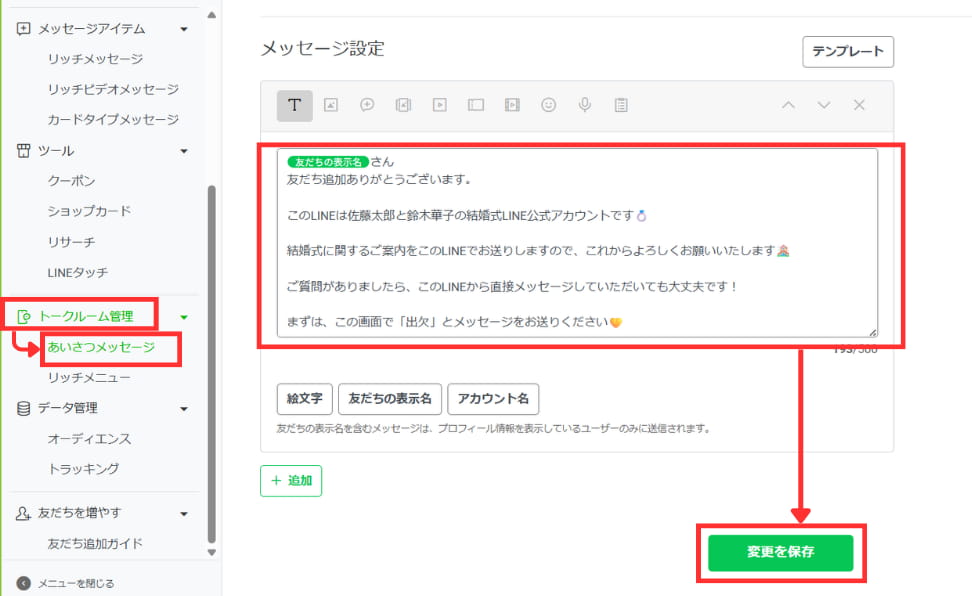Collapse the 友だちを増やす section arrow

pyautogui.click(x=184, y=514)
